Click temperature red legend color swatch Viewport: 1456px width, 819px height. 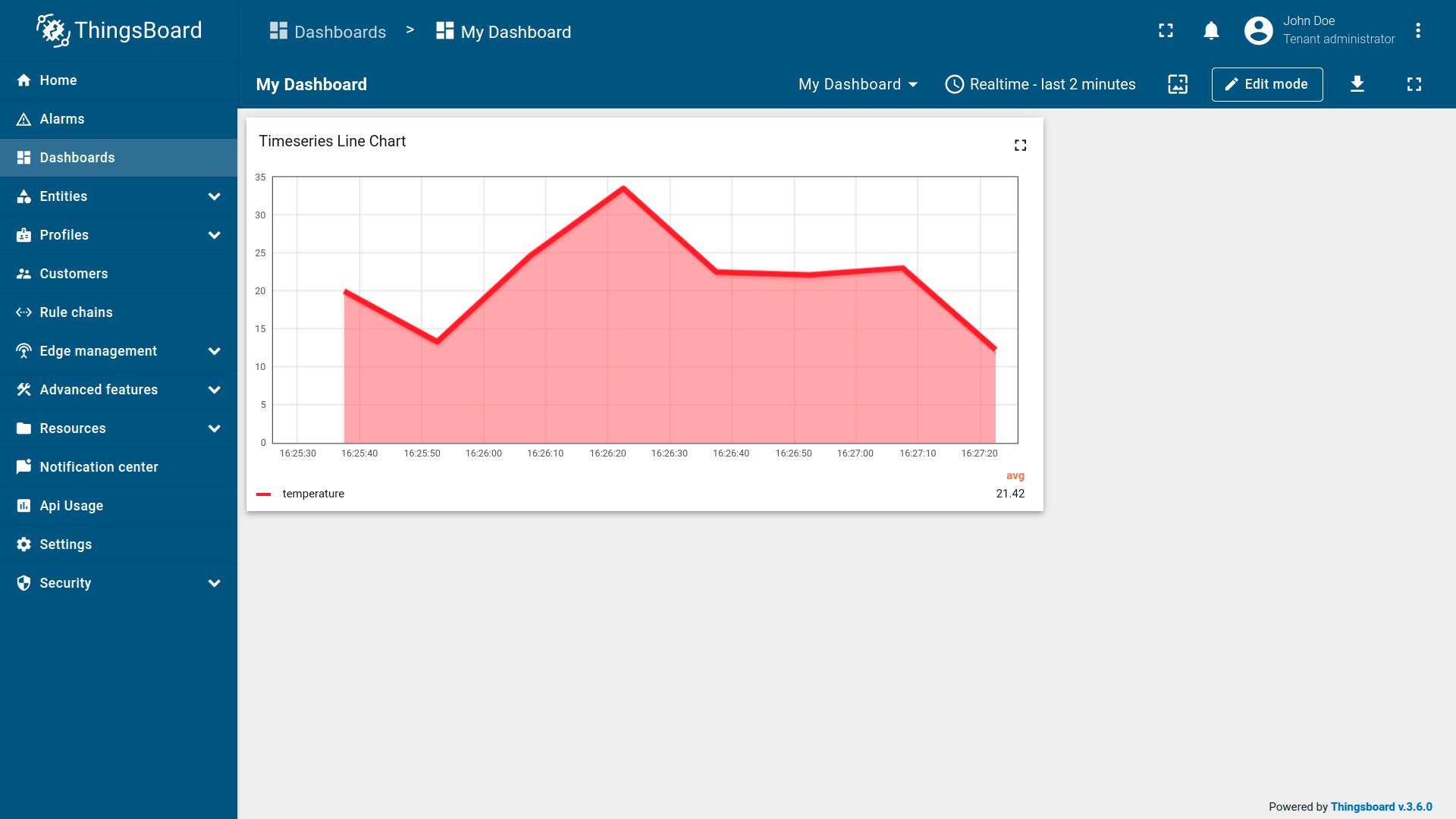[x=264, y=494]
